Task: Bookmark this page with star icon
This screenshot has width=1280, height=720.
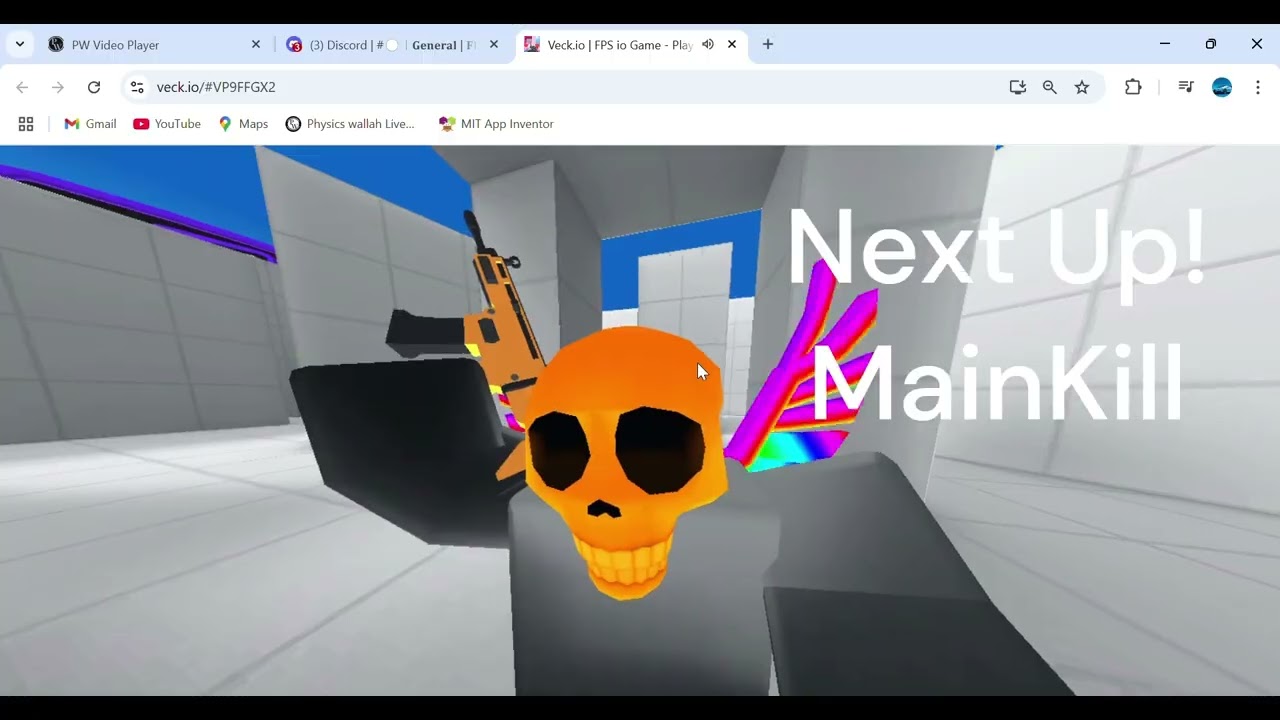Action: coord(1082,87)
